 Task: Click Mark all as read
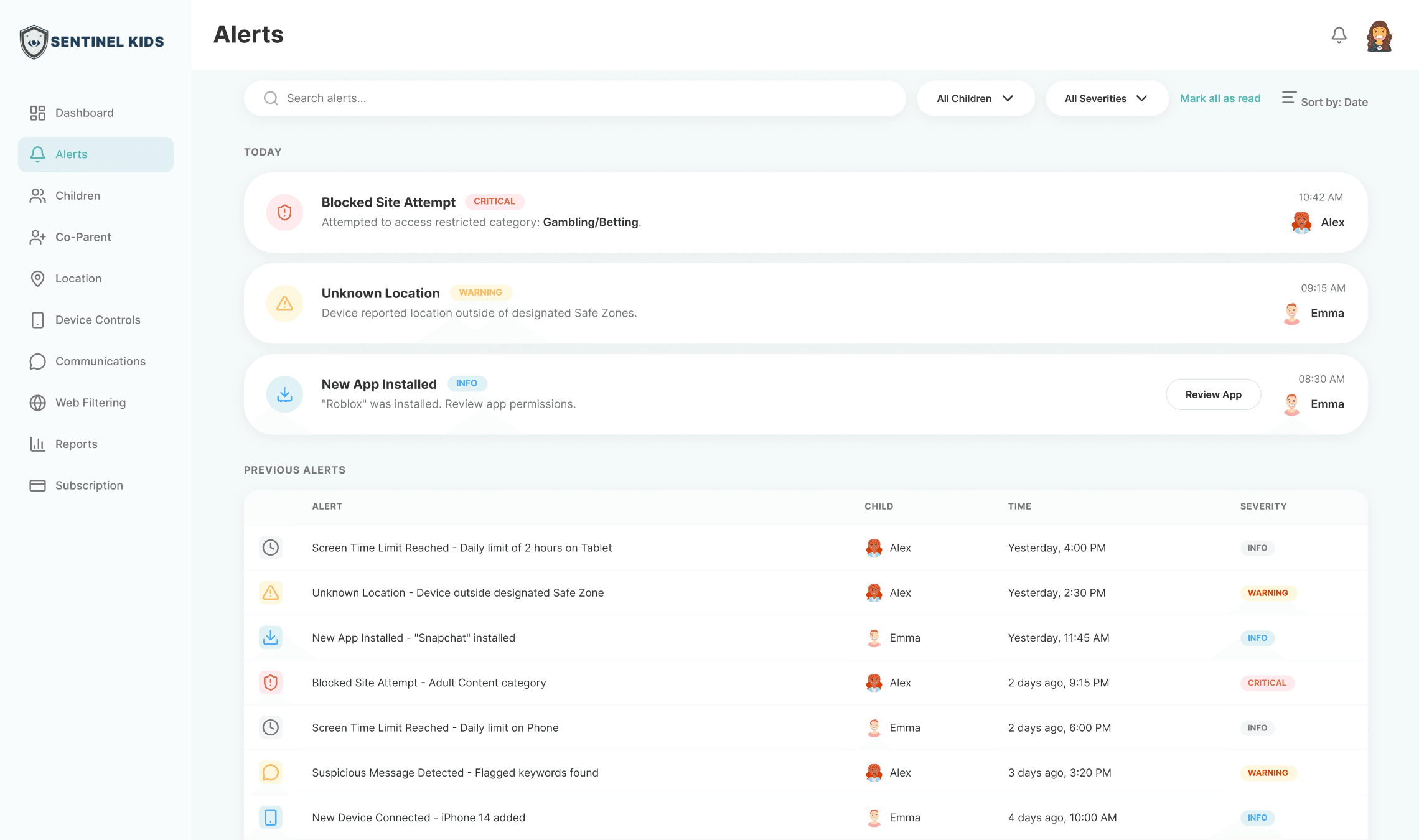point(1220,98)
